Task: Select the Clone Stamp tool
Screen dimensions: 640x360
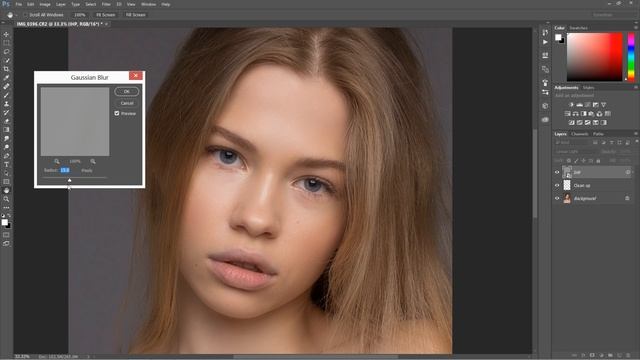Action: (x=6, y=104)
